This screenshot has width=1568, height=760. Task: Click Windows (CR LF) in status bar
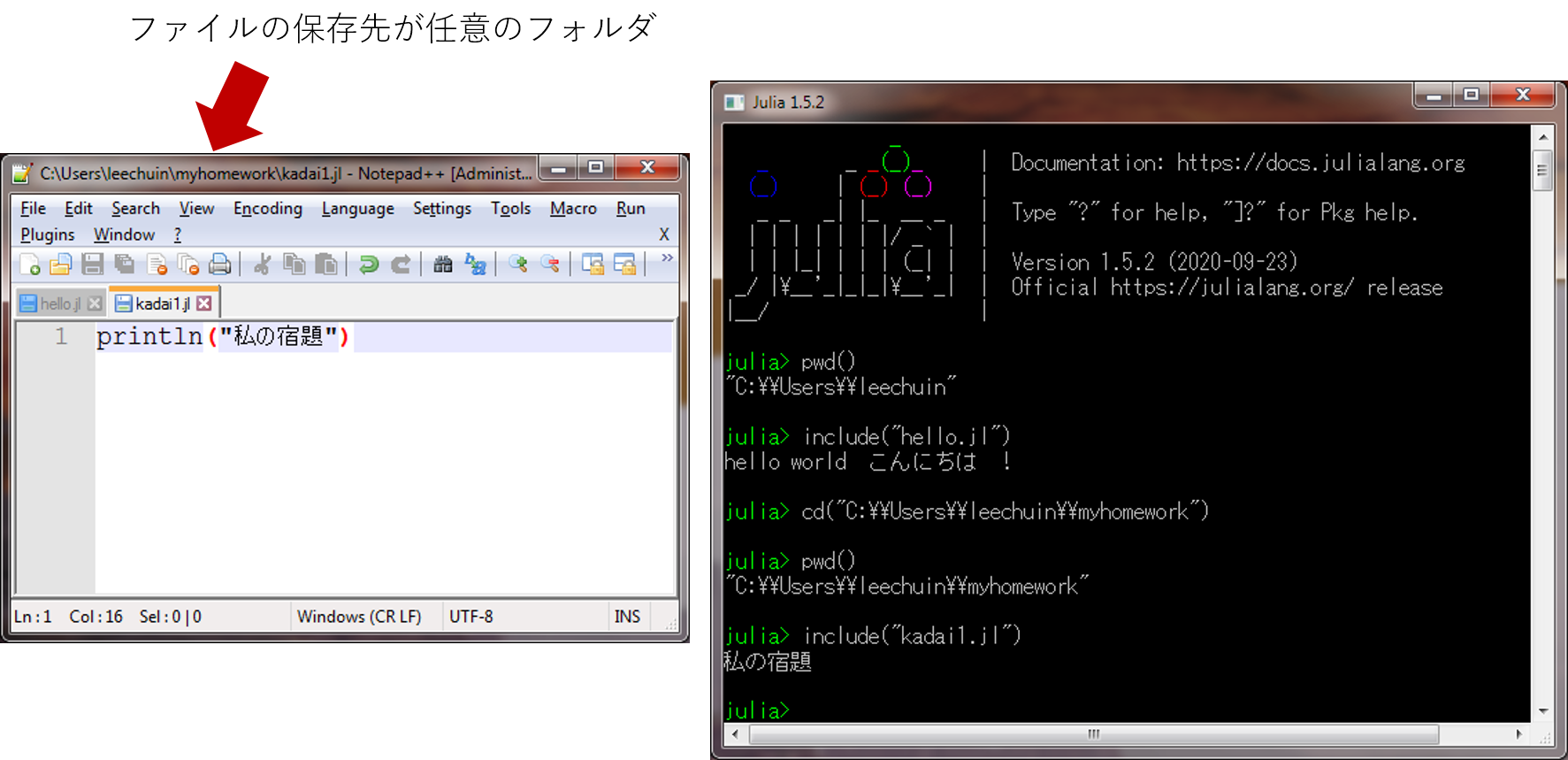[x=359, y=617]
